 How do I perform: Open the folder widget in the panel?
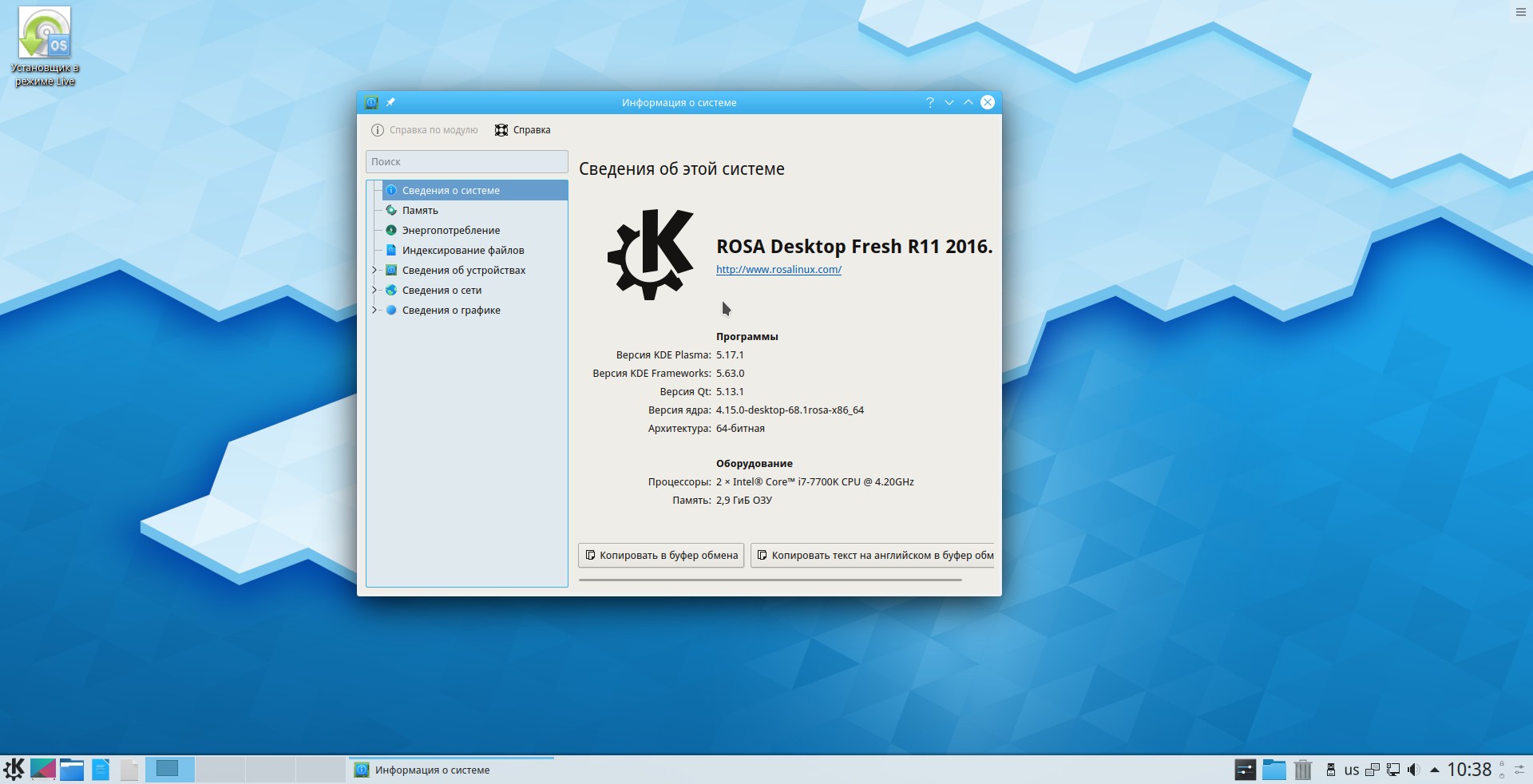(1274, 770)
